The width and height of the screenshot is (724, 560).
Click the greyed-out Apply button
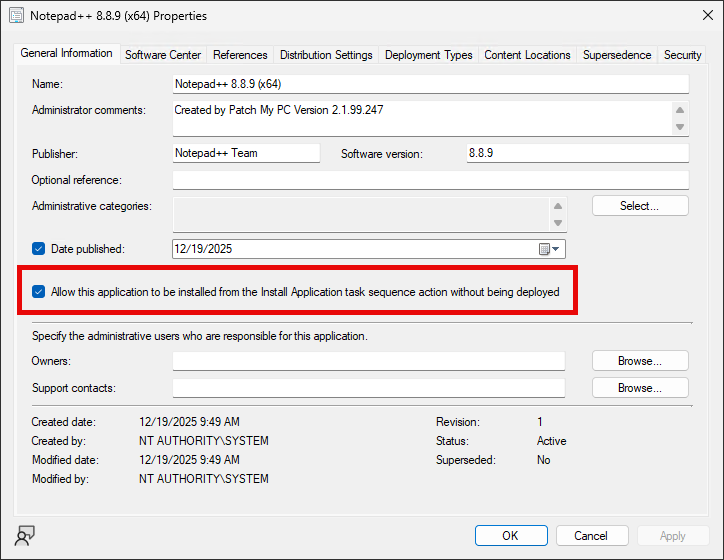pyautogui.click(x=673, y=536)
